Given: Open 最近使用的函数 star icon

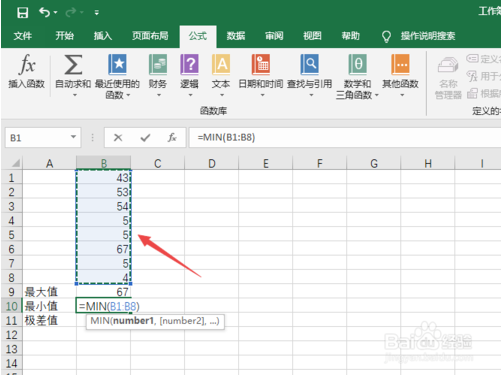Looking at the screenshot, I should click(x=117, y=64).
